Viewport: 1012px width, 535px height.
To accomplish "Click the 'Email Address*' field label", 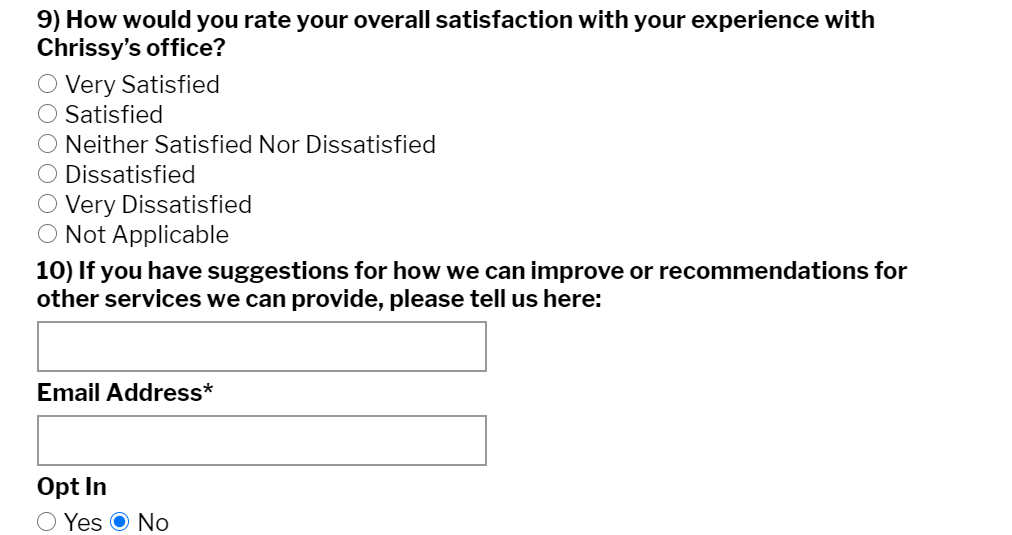I will point(125,393).
